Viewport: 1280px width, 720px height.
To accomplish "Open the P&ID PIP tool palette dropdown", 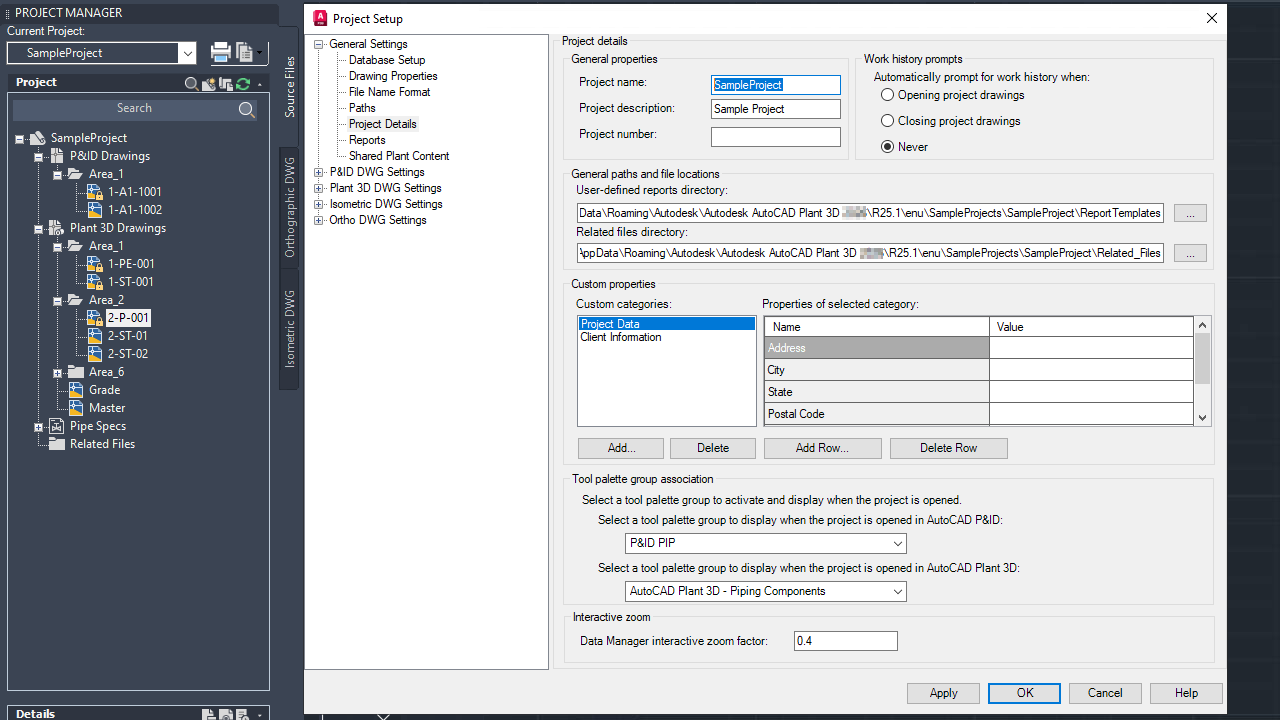I will (x=897, y=543).
